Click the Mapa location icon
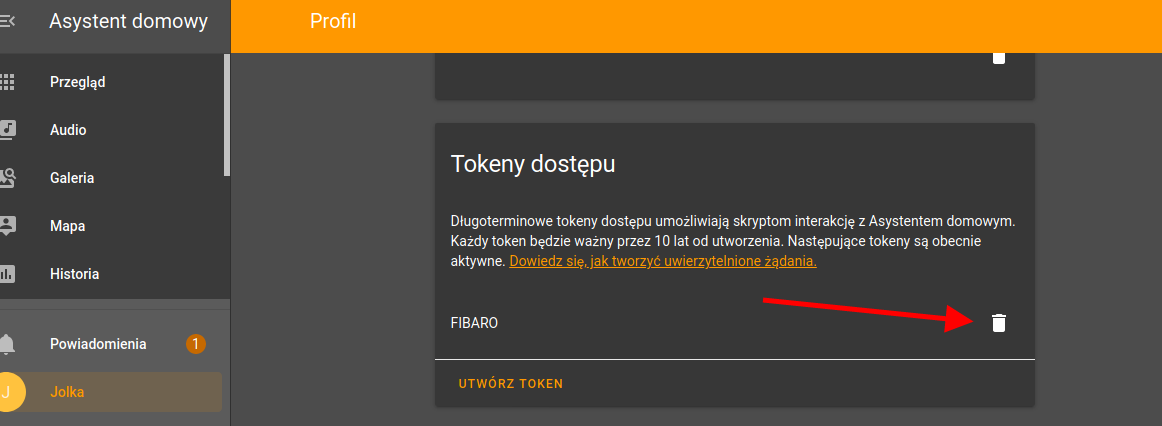 point(7,226)
